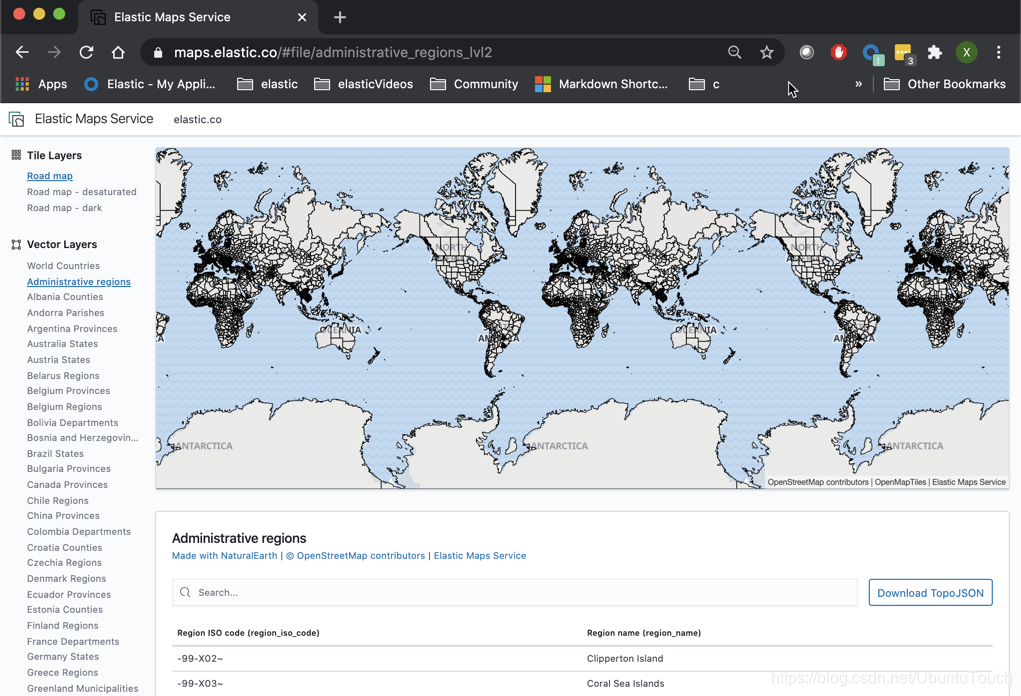The height and width of the screenshot is (696, 1021).
Task: Open China Provinces layer
Action: 63,516
